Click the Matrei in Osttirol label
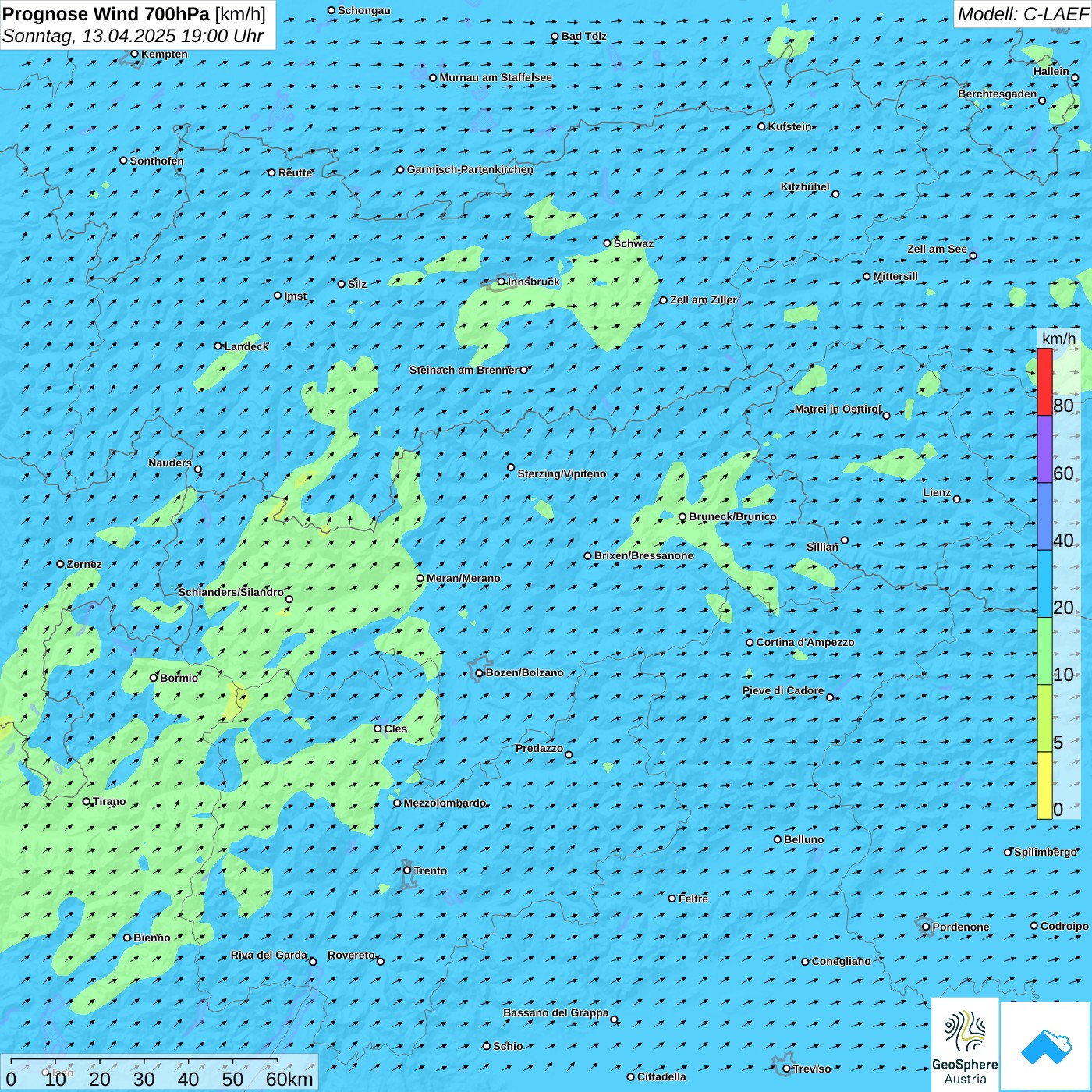Screen dimensions: 1092x1092 pos(838,409)
